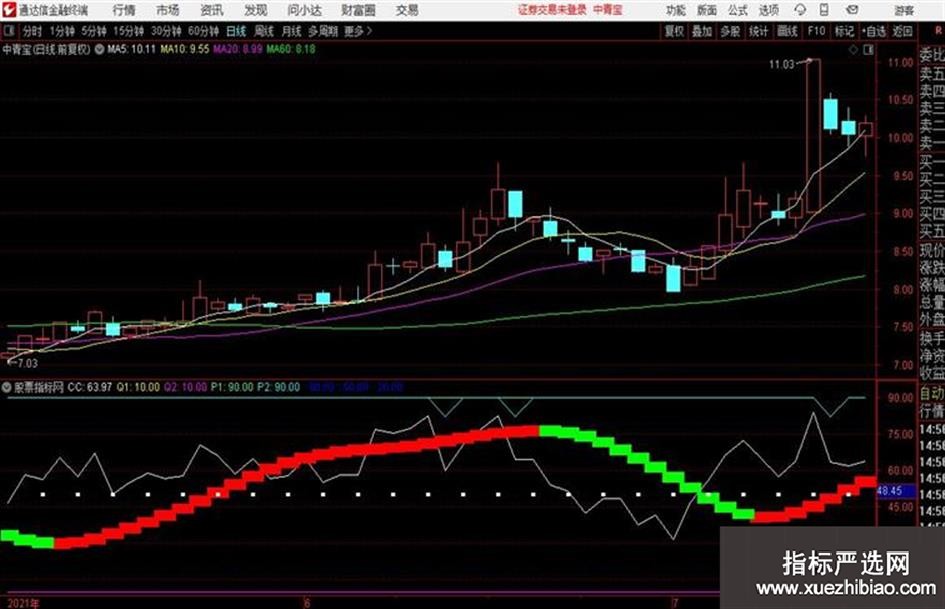Click the split-panel icon at chart top-right

[x=868, y=50]
